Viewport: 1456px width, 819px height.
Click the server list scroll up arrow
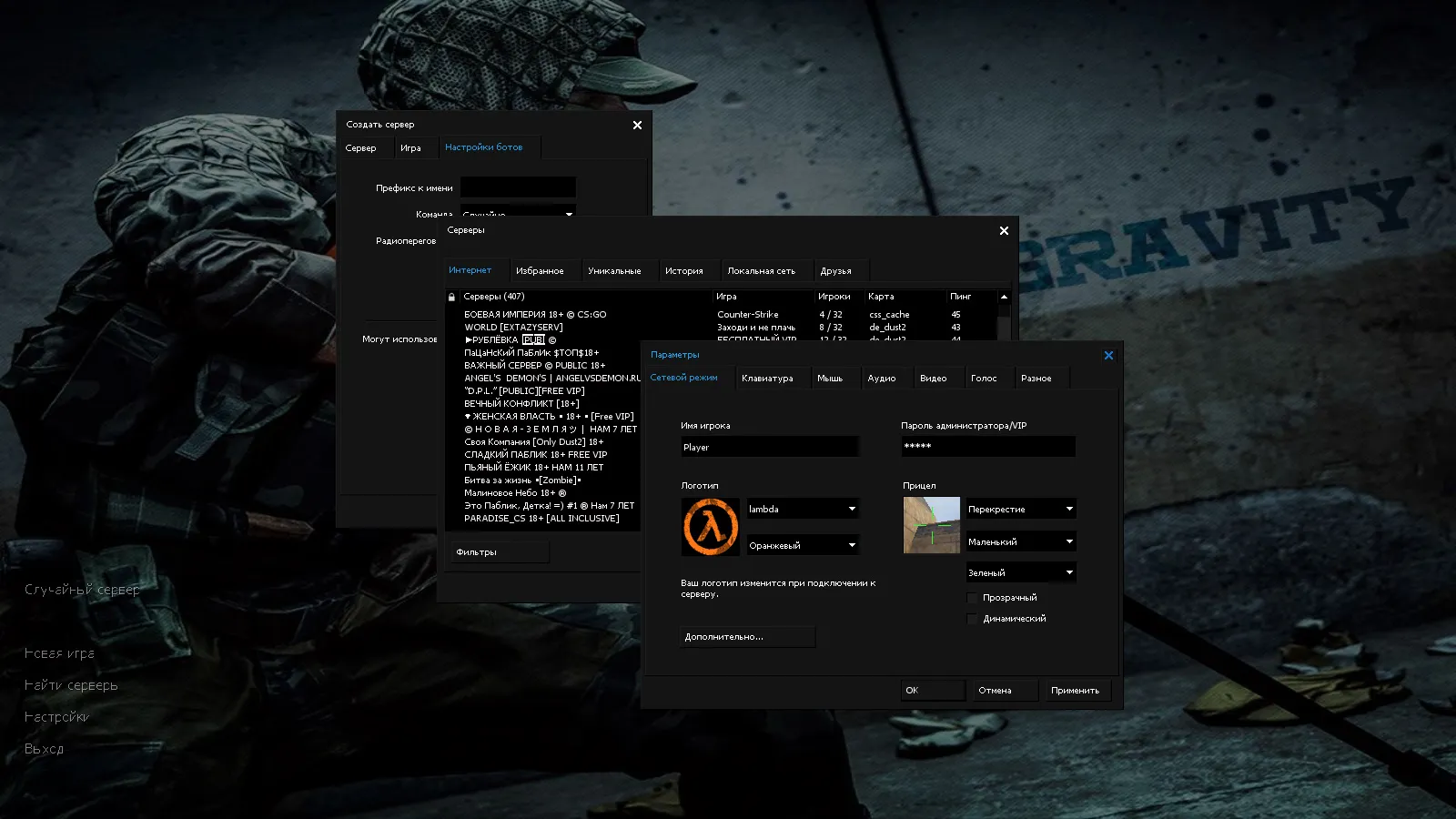1004,297
